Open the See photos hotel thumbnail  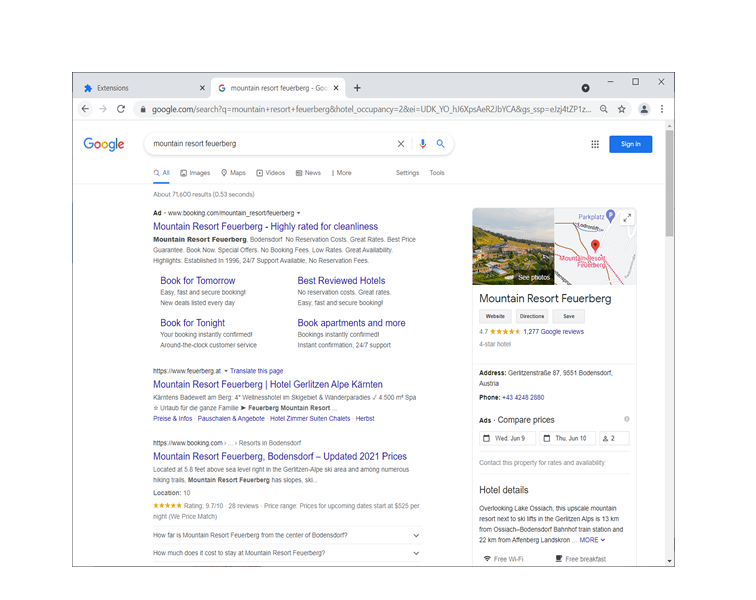[513, 246]
